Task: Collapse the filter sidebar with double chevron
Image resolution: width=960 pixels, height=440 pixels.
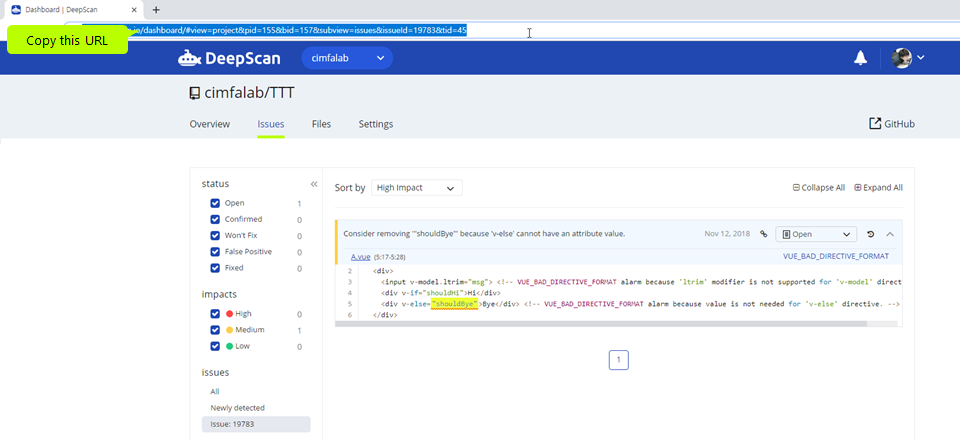Action: (314, 184)
